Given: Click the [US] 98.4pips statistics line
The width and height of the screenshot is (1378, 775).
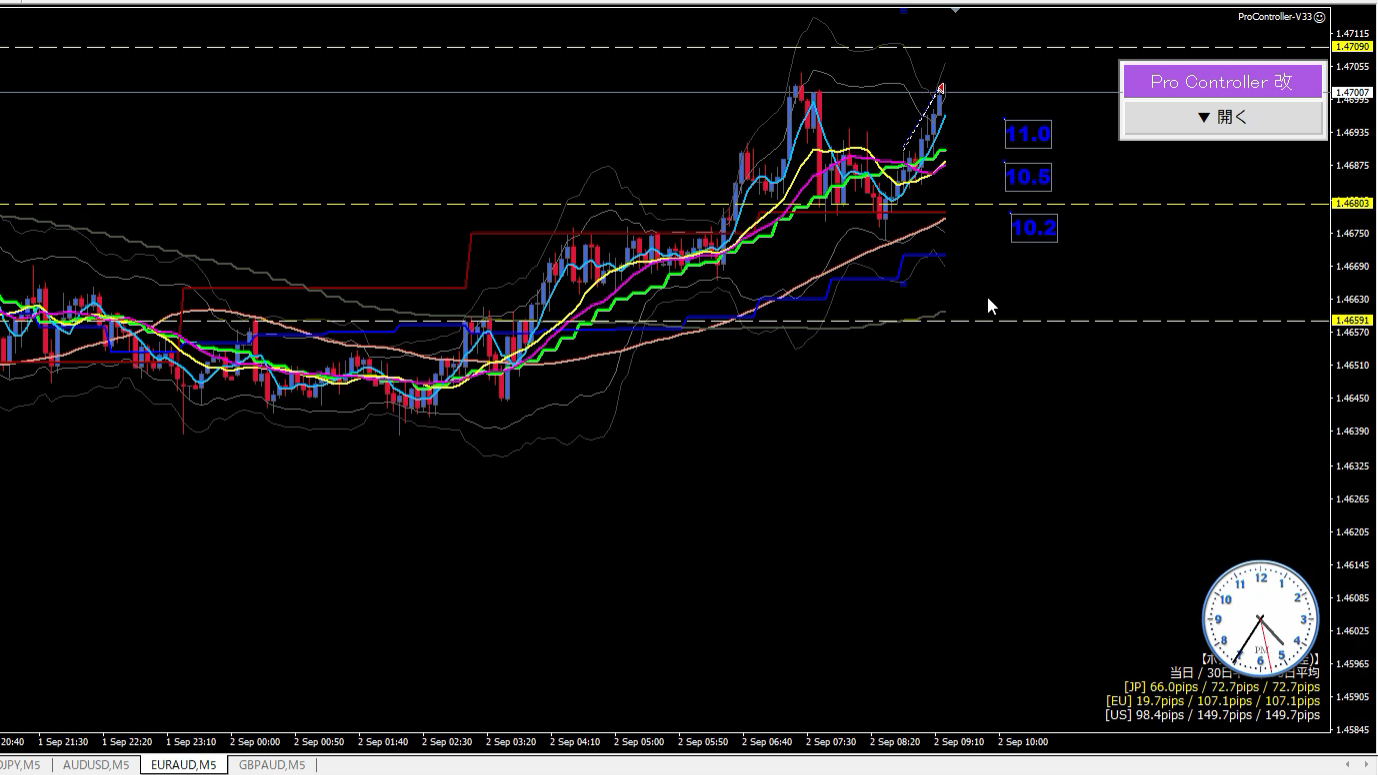Looking at the screenshot, I should (1212, 715).
